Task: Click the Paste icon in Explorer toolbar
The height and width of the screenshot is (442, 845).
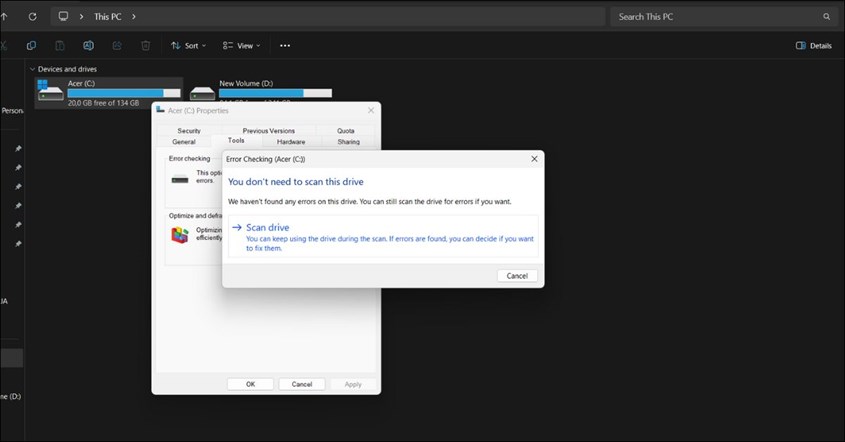Action: pos(60,46)
